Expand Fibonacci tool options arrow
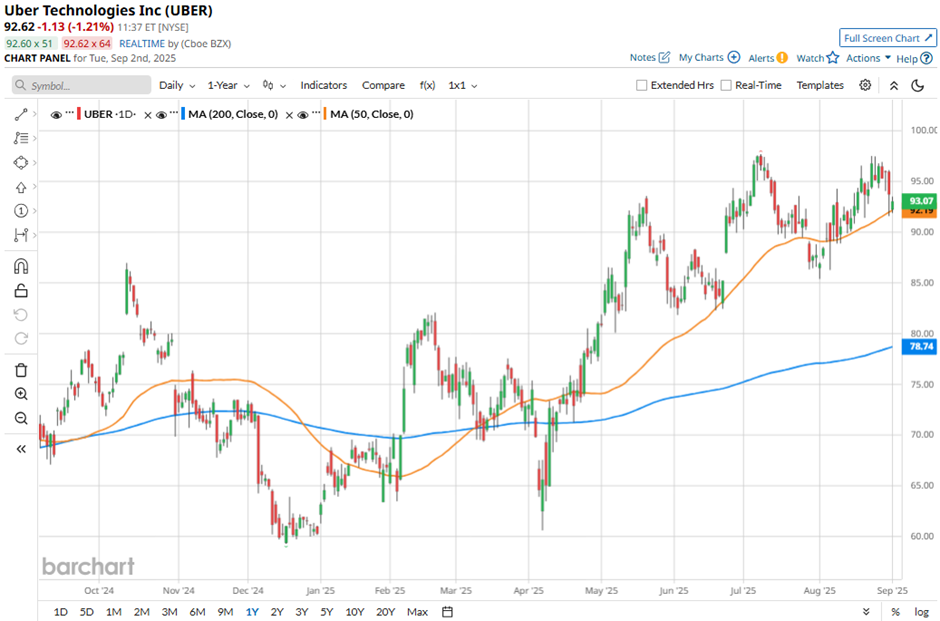 pos(35,138)
